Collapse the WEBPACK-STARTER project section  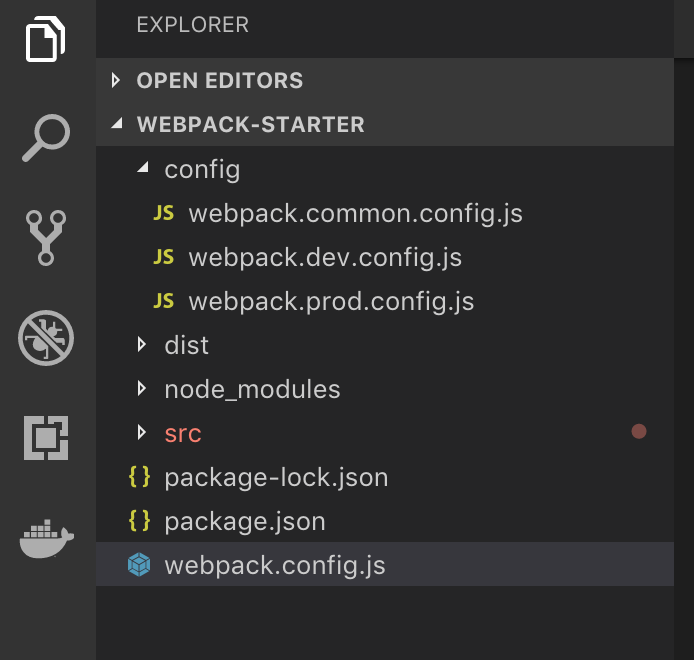pos(117,125)
